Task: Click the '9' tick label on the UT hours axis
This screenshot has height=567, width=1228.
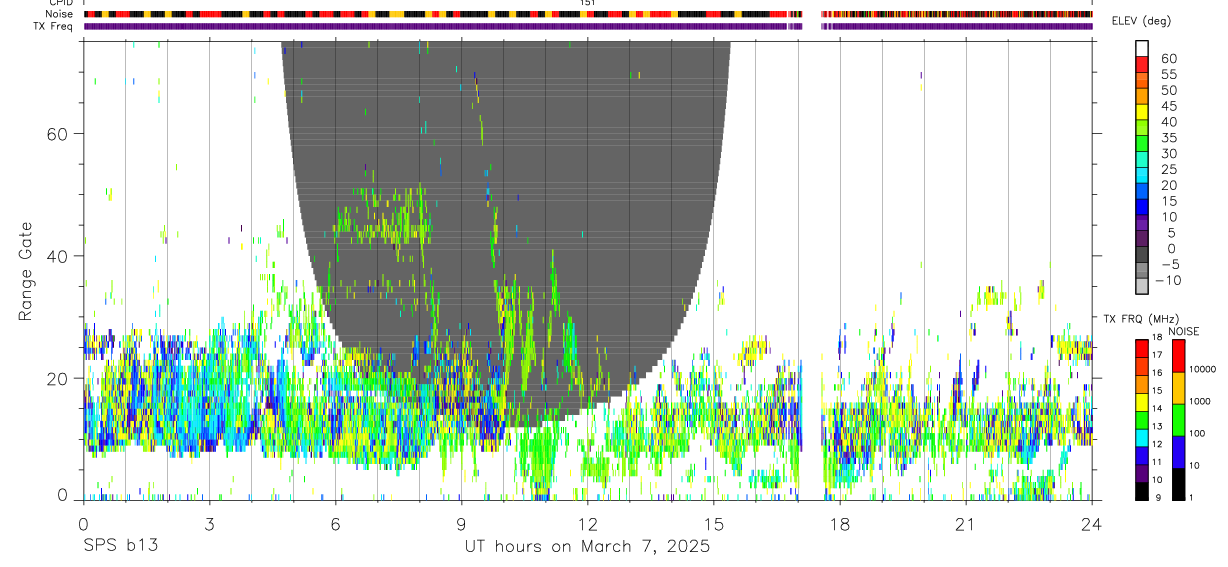Action: tap(461, 523)
